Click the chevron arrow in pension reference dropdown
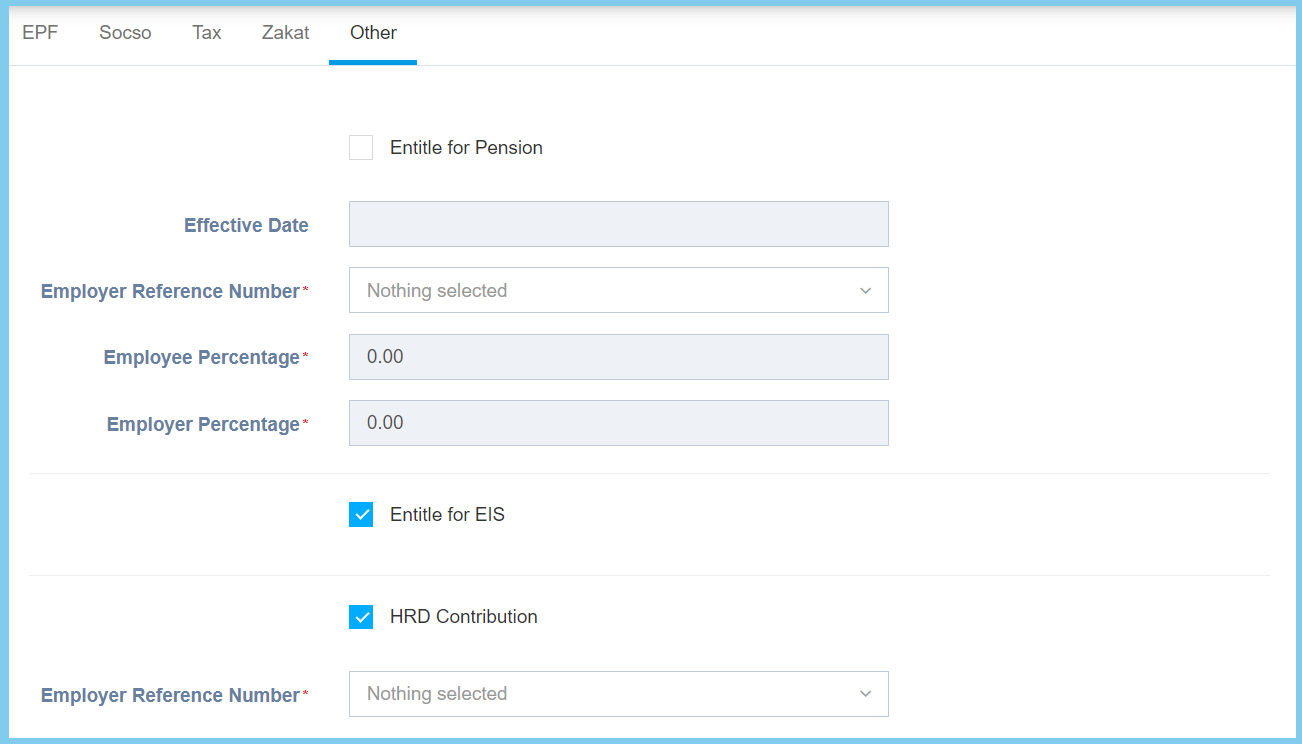This screenshot has height=744, width=1302. [865, 291]
